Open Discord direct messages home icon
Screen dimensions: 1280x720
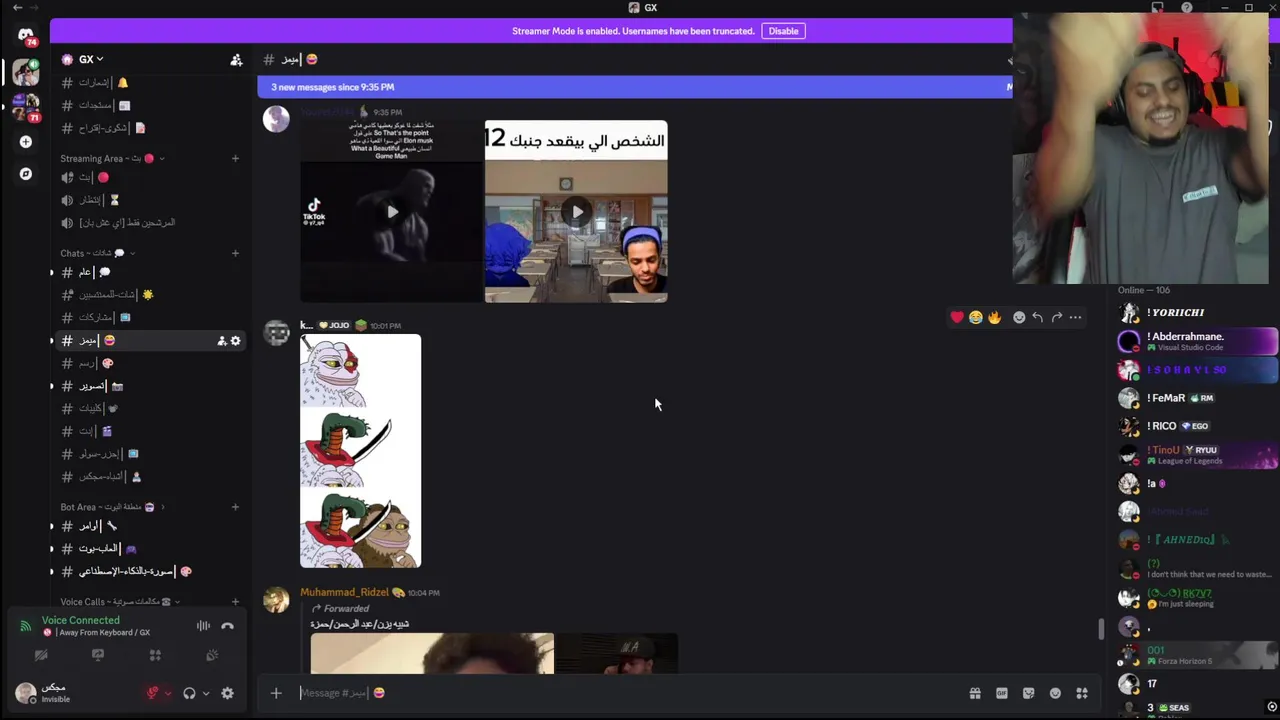coord(25,35)
